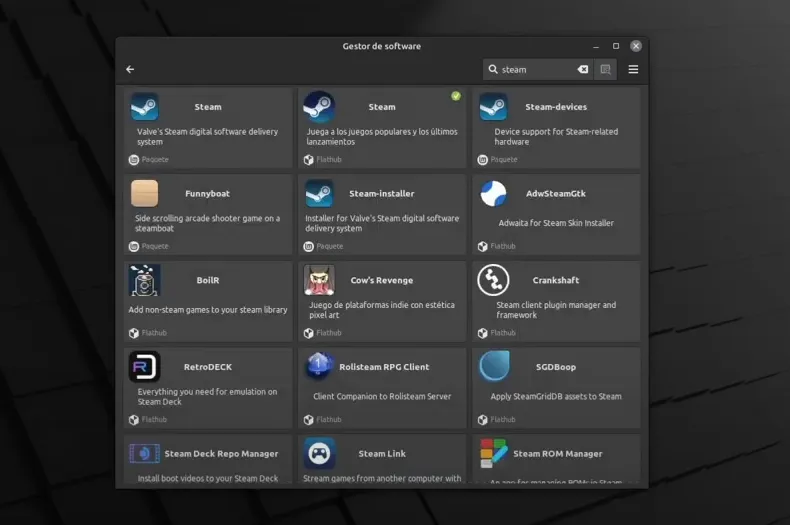Viewport: 790px width, 525px height.
Task: Click Flathub source icon under BoilR
Action: (x=134, y=333)
